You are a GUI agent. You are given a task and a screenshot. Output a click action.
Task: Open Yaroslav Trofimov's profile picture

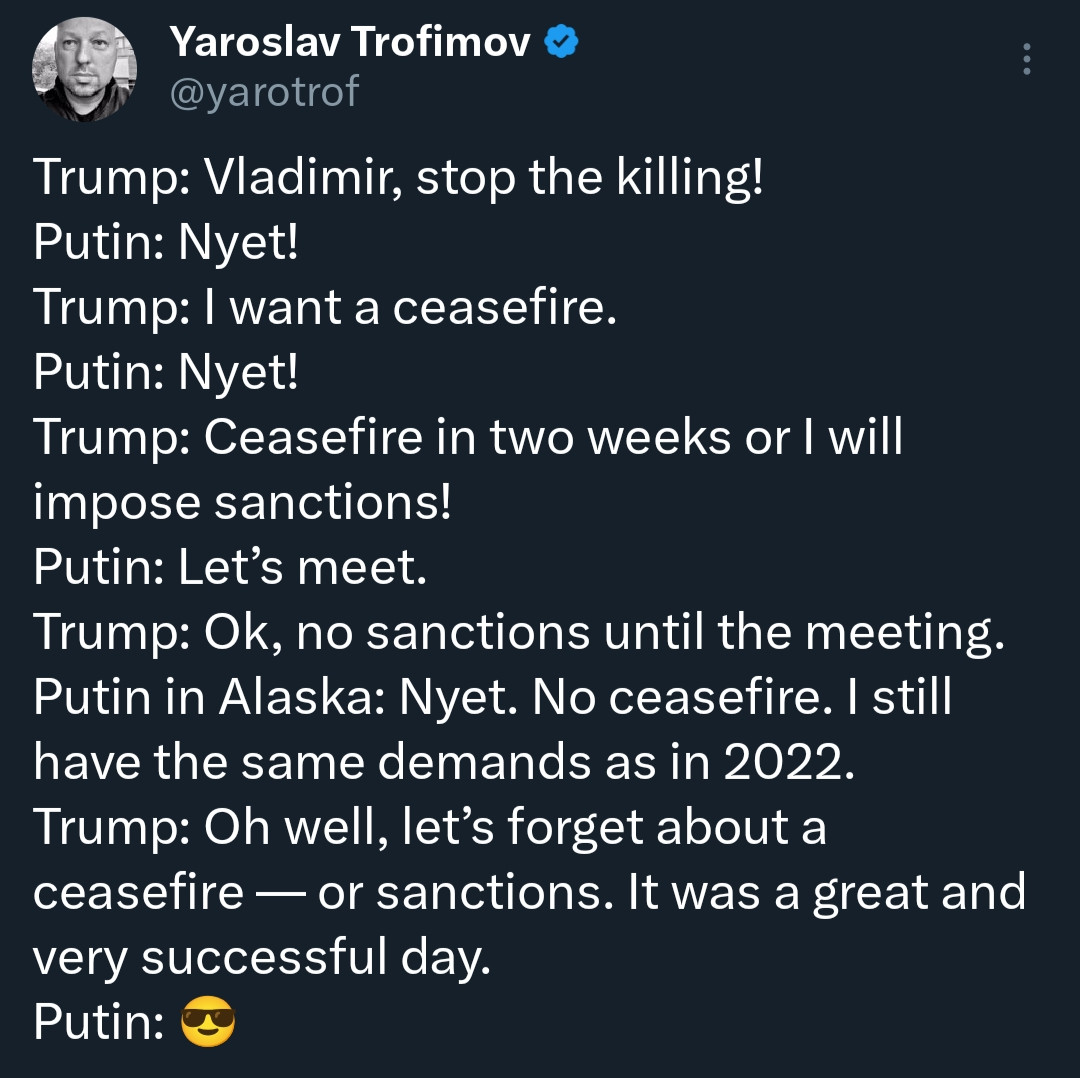[84, 69]
